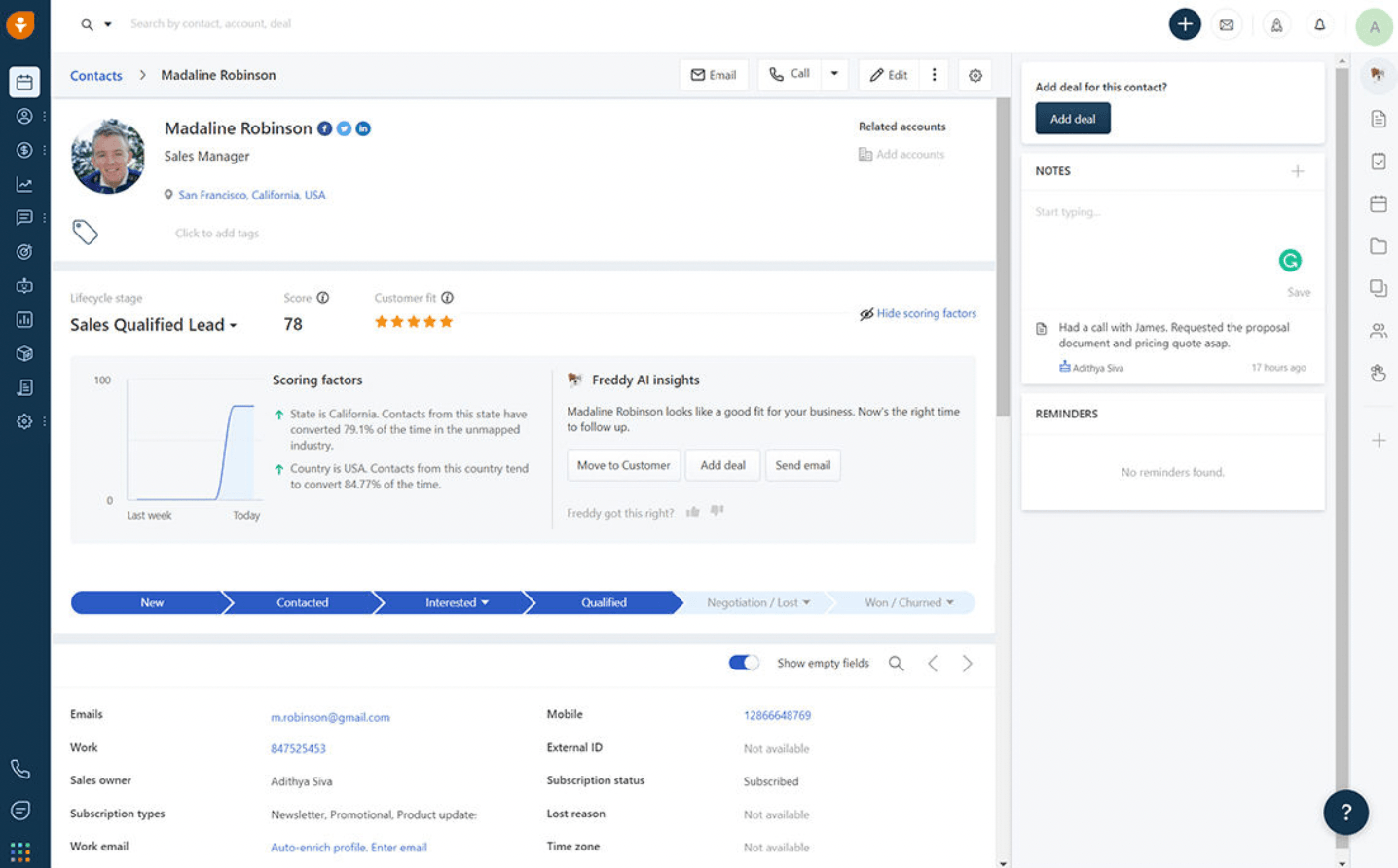Open Madaline's LinkedIn profile icon
The height and width of the screenshot is (868, 1398).
(363, 127)
